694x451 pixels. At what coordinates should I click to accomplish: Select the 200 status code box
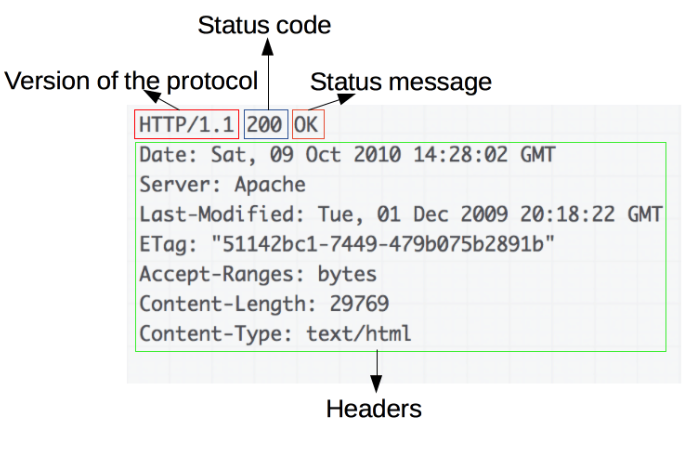coord(265,125)
